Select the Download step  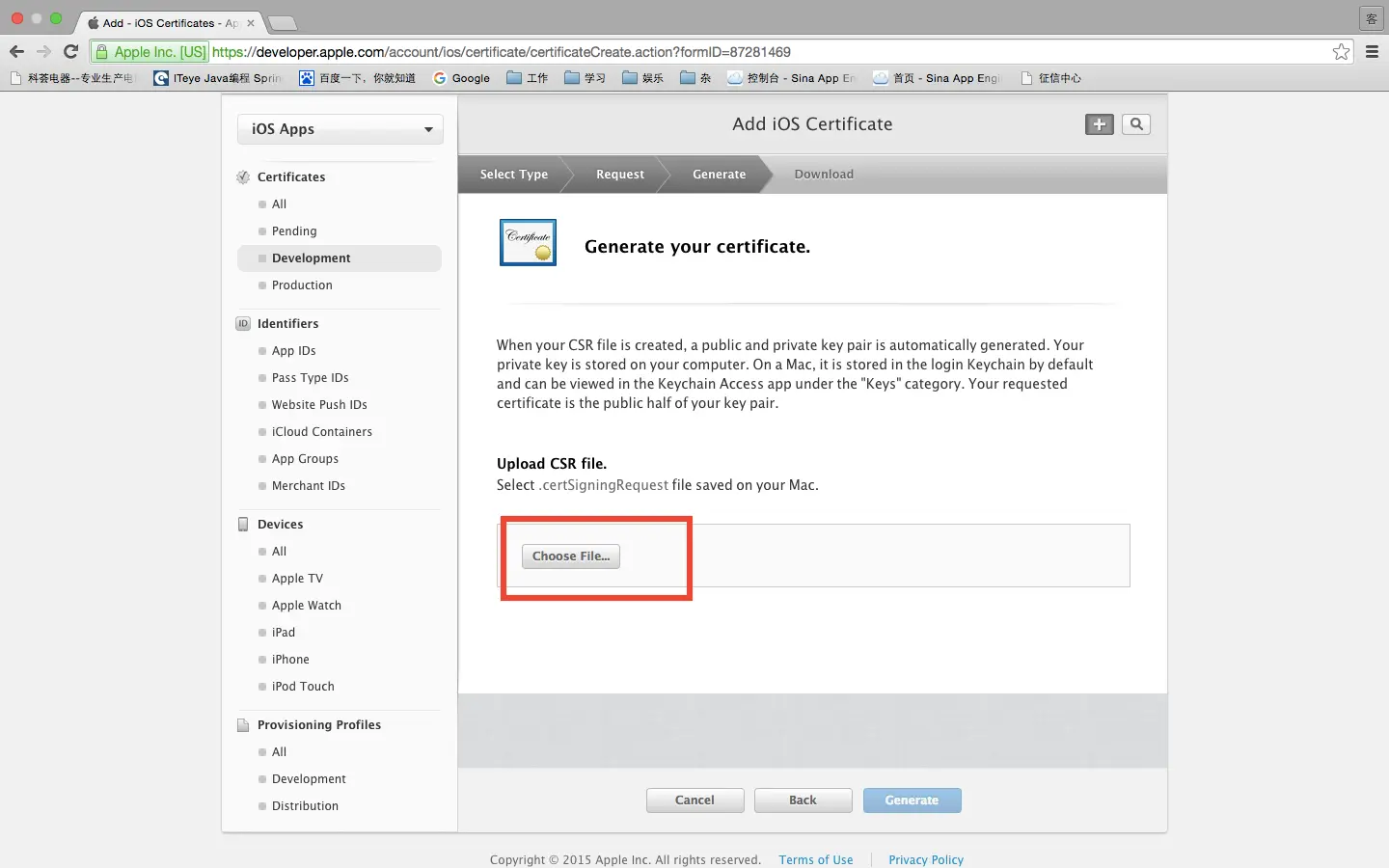tap(824, 175)
